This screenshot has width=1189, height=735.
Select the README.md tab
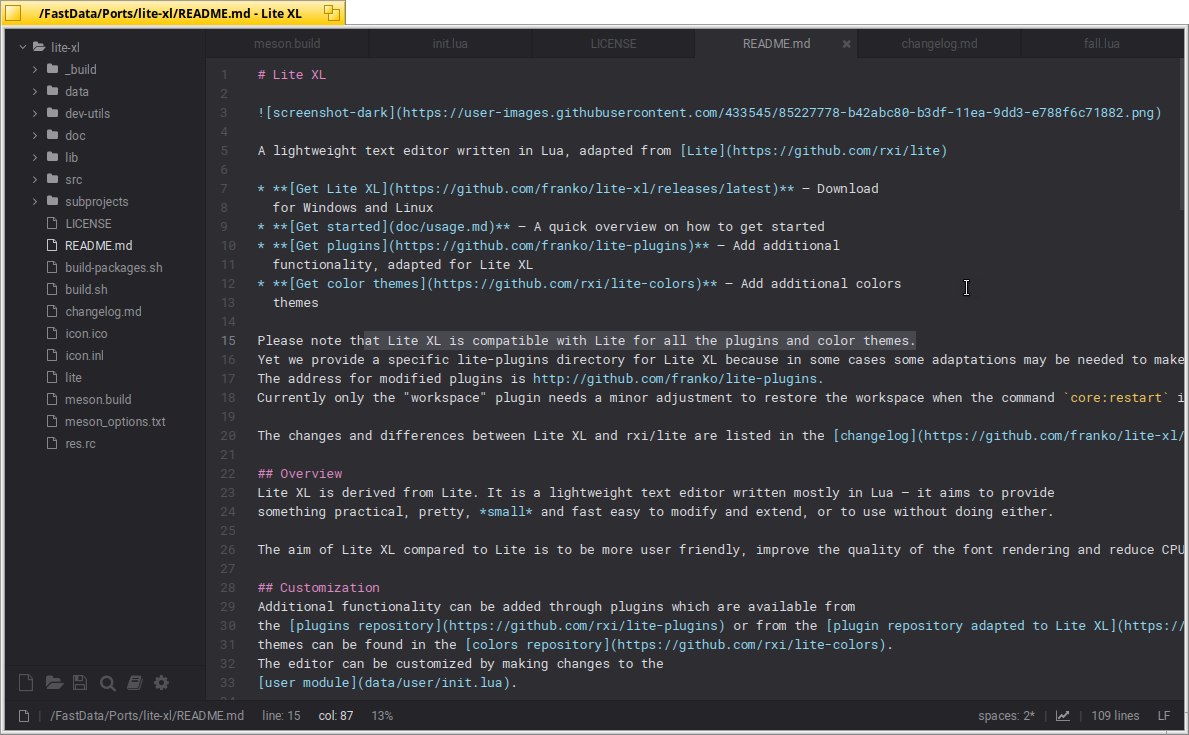[776, 44]
